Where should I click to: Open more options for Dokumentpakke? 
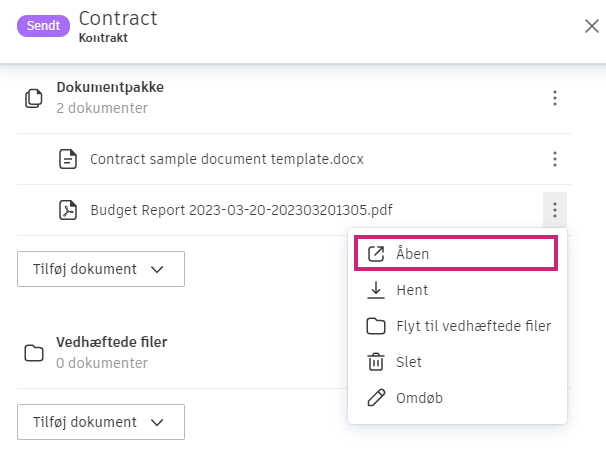coord(555,98)
